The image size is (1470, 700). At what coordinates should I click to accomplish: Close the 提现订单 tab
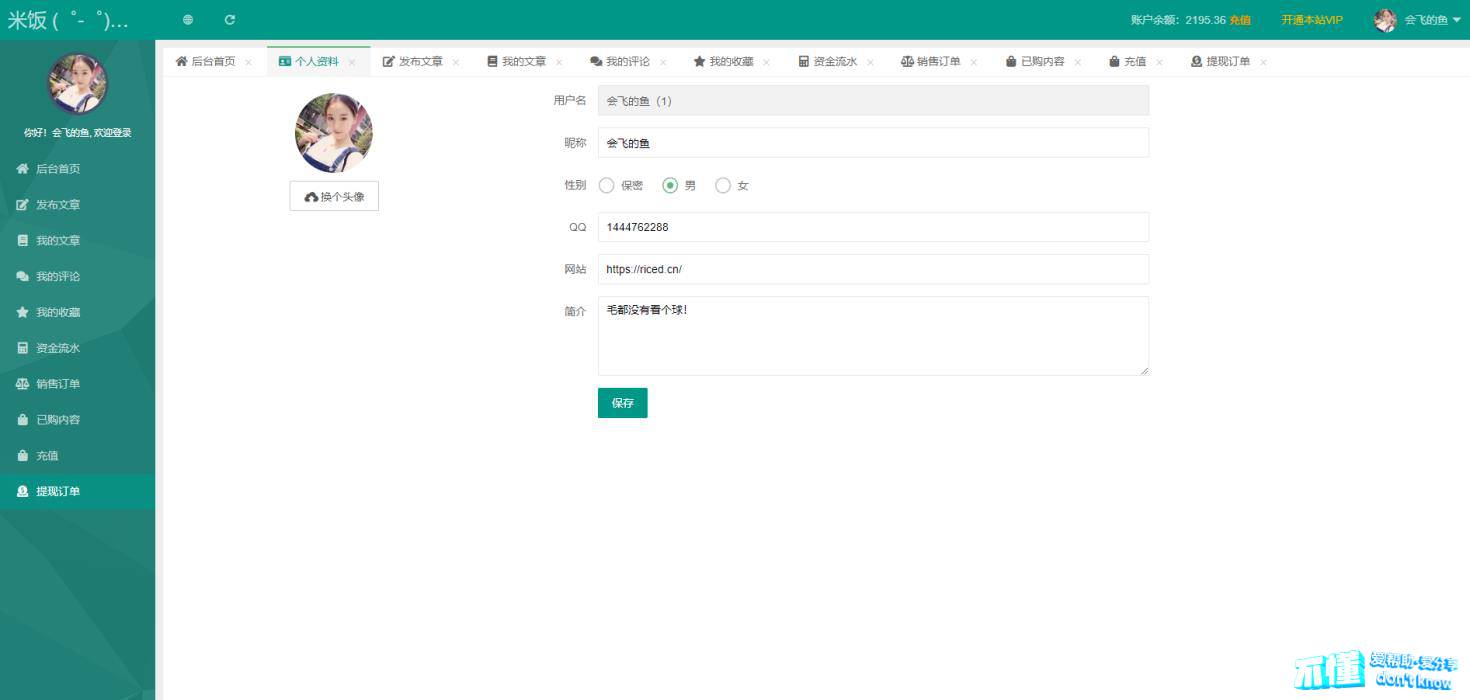click(1263, 62)
